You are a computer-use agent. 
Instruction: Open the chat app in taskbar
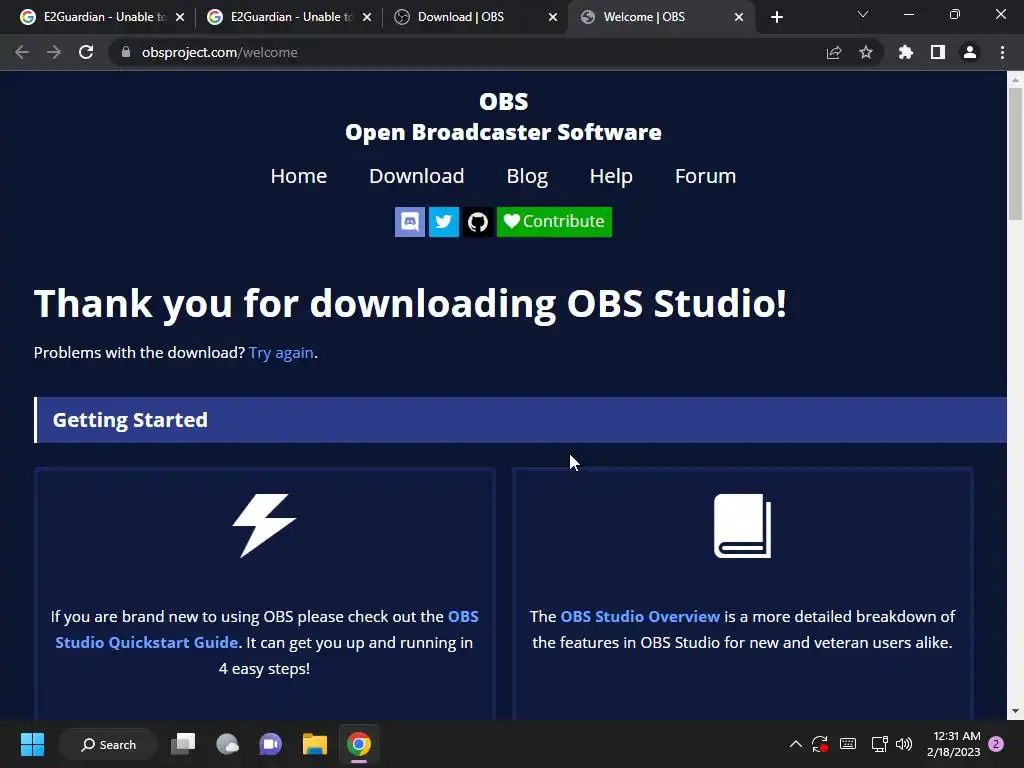(x=270, y=744)
